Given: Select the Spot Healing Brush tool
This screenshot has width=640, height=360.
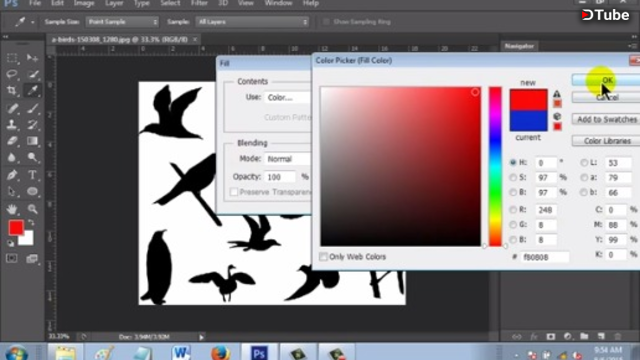Looking at the screenshot, I should 12,108.
